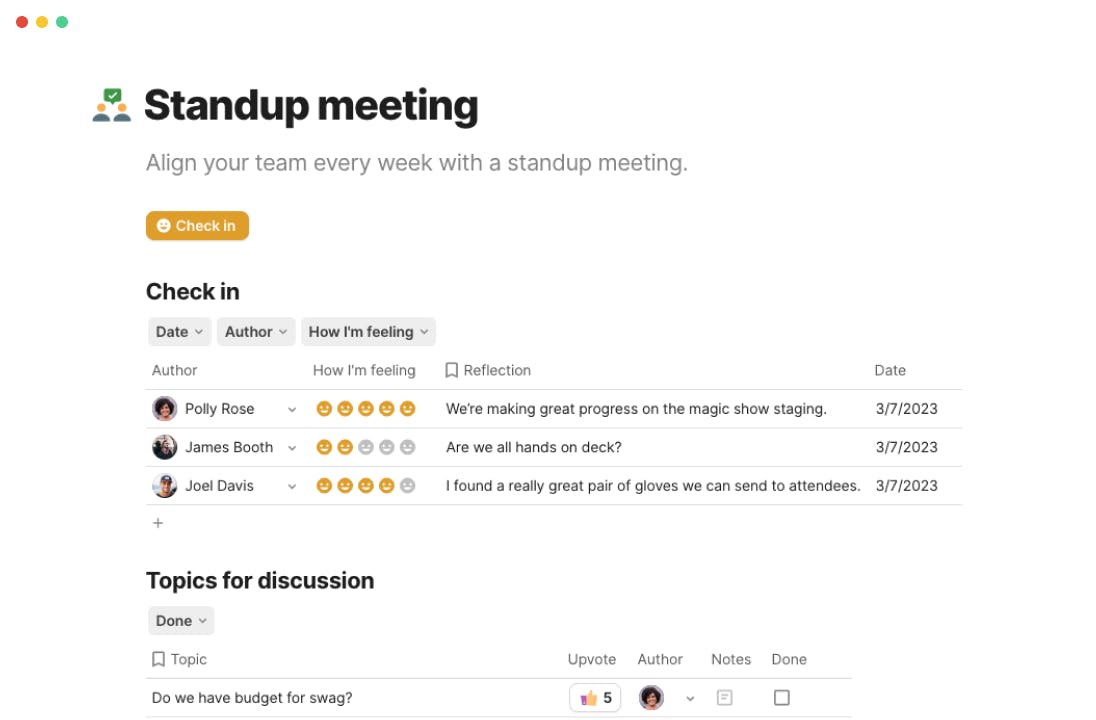Open the Date filter dropdown
This screenshot has height=720, width=1096.
pyautogui.click(x=180, y=332)
